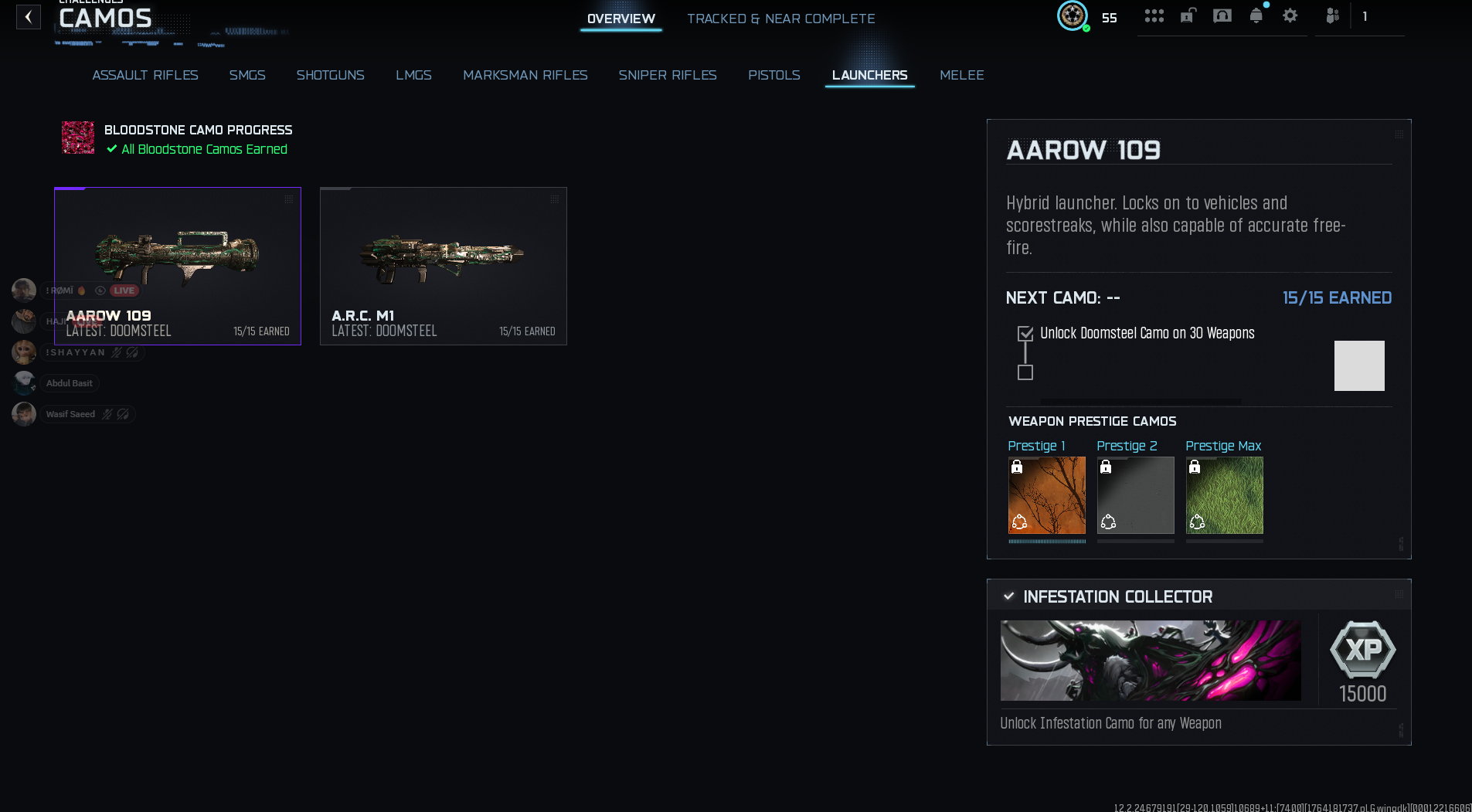Click the 'Unlock Infestation Camo for any Weapon' text
The width and height of the screenshot is (1472, 812).
(x=1110, y=724)
